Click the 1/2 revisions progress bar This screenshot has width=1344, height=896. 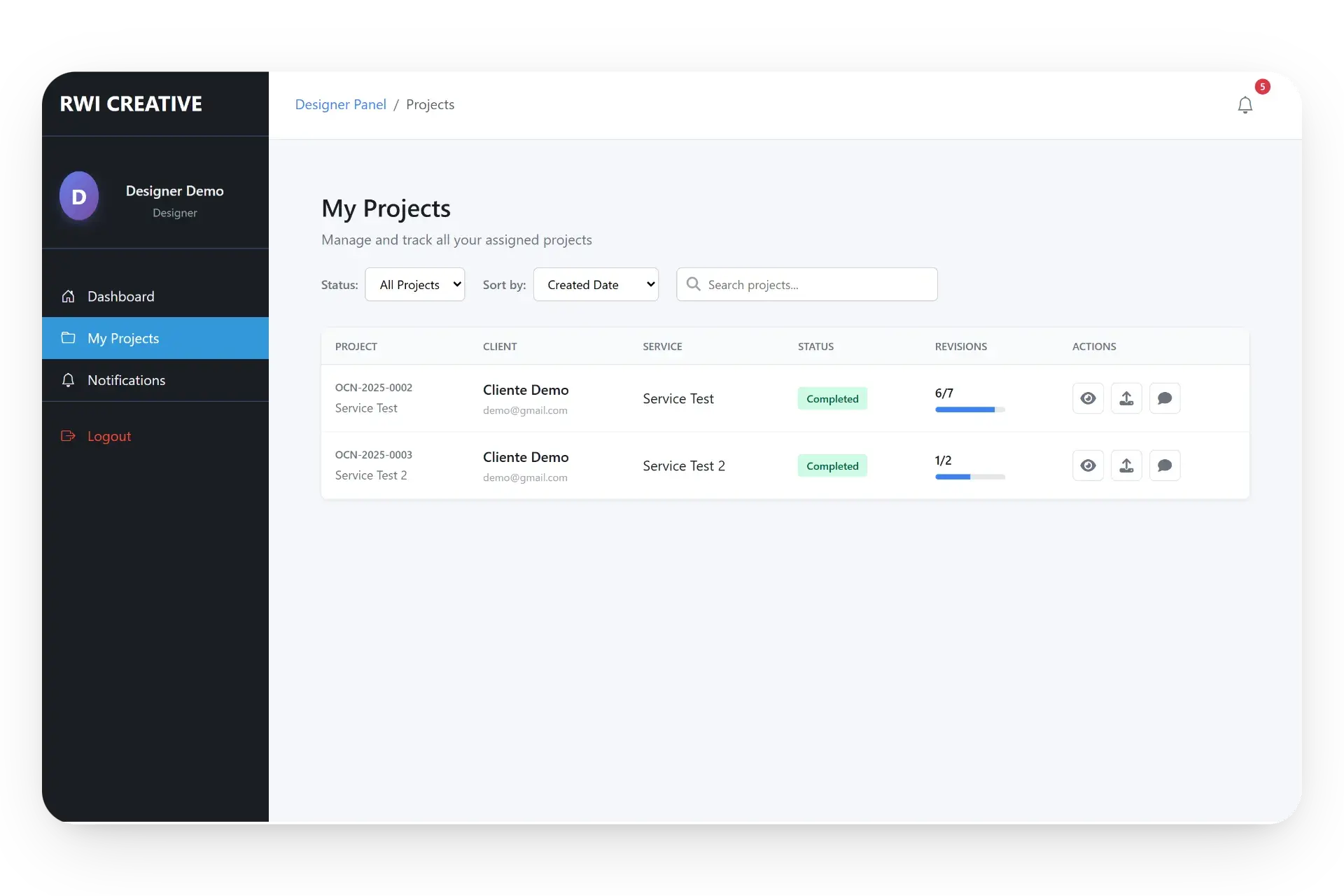point(969,477)
